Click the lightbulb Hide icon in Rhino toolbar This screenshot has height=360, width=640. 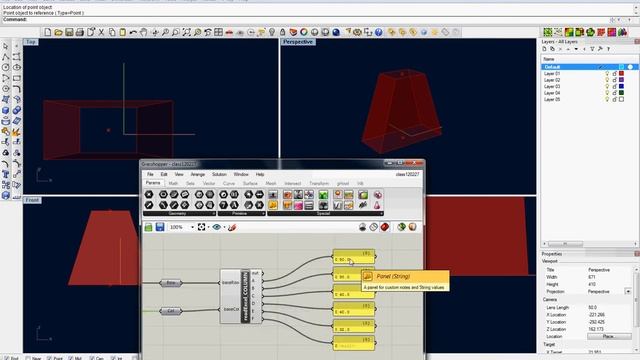272,32
